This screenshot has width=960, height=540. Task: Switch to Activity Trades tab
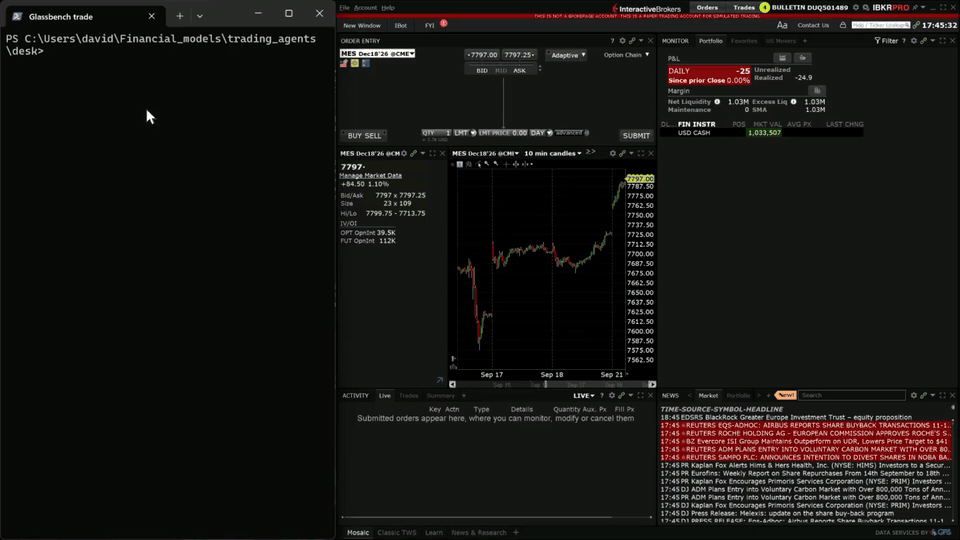408,396
